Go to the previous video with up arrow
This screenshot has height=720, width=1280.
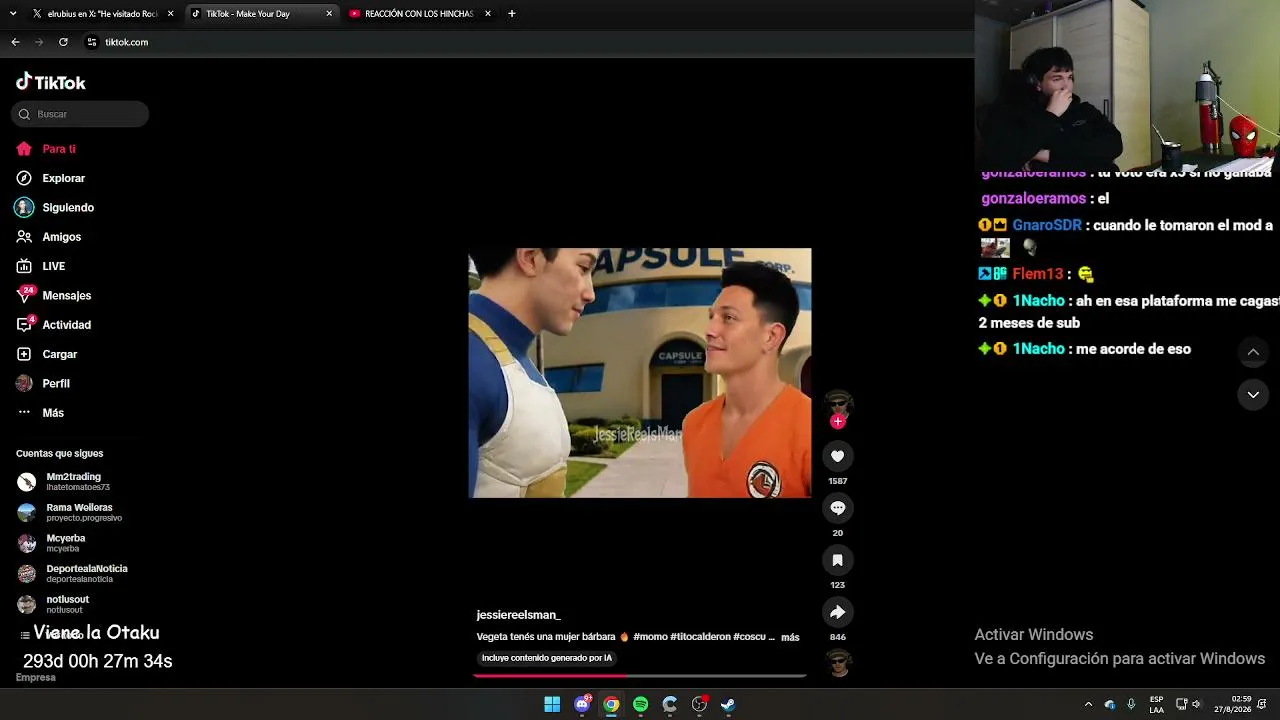point(1253,352)
